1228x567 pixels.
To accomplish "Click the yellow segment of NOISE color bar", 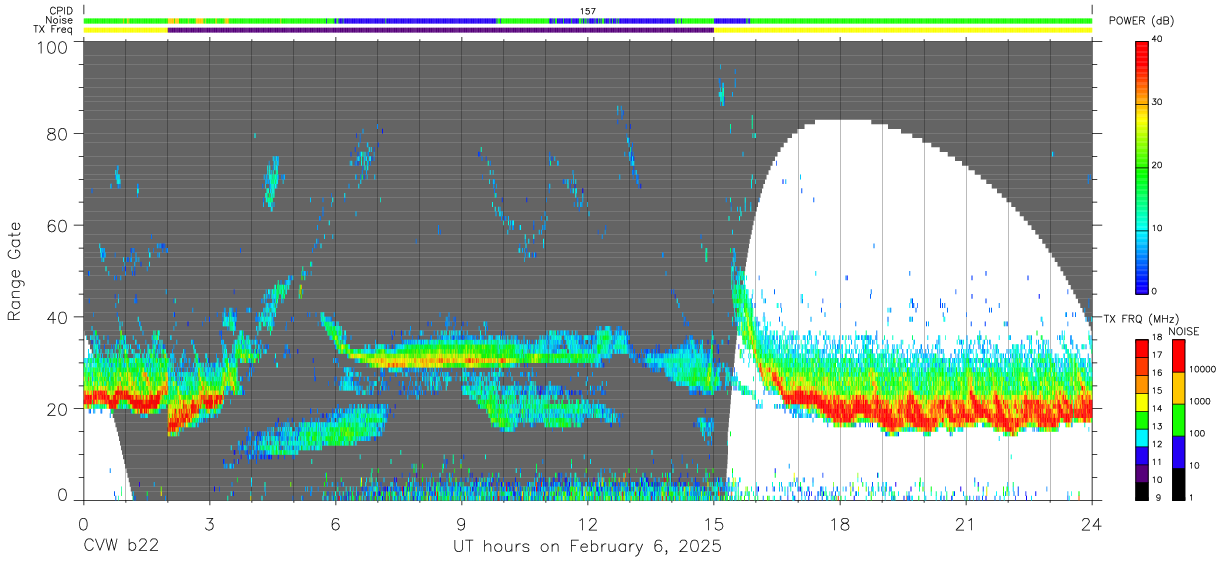I will tap(1178, 386).
